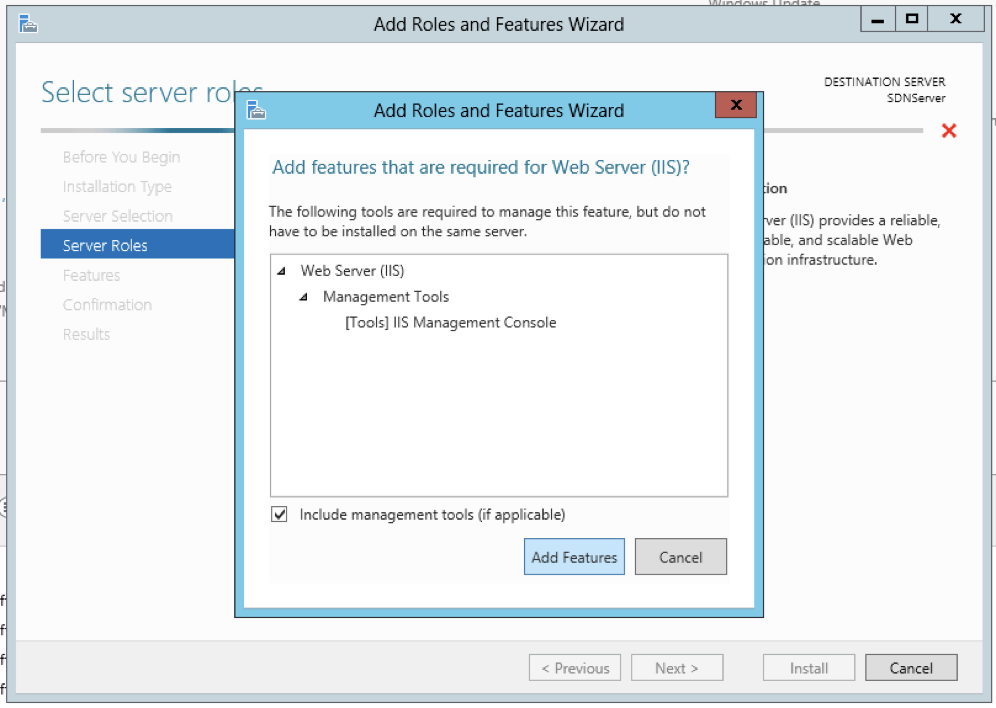Click the dialog heading about required features

pyautogui.click(x=481, y=168)
